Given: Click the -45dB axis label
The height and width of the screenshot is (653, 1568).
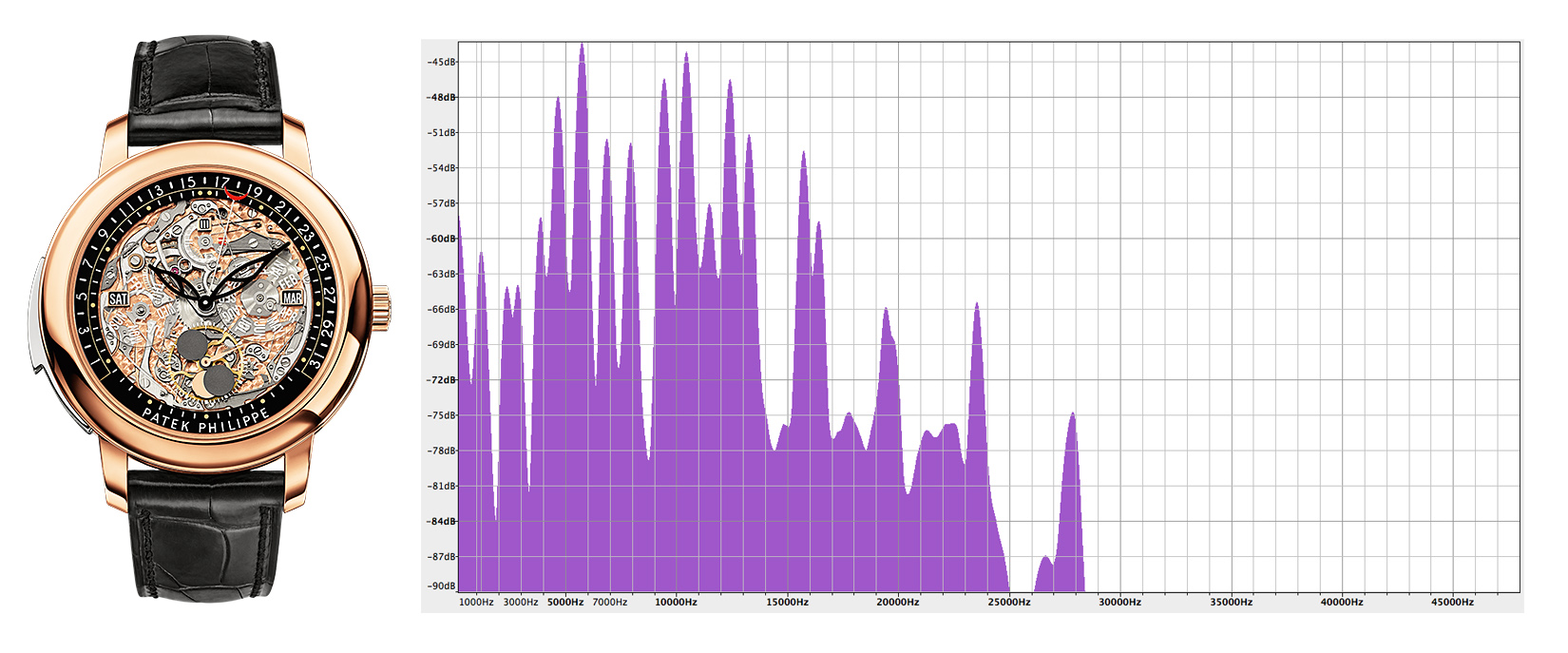Looking at the screenshot, I should (x=441, y=63).
